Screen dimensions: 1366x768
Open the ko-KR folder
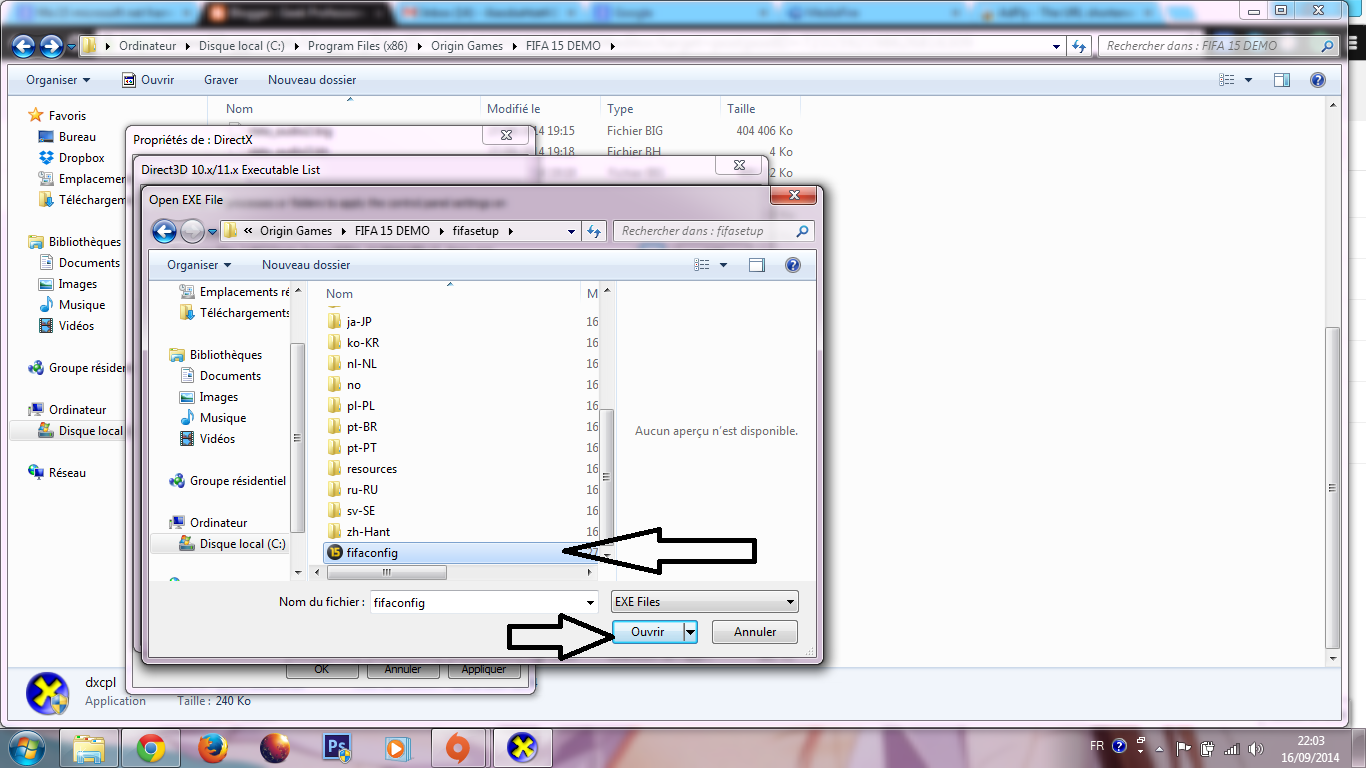tap(363, 342)
